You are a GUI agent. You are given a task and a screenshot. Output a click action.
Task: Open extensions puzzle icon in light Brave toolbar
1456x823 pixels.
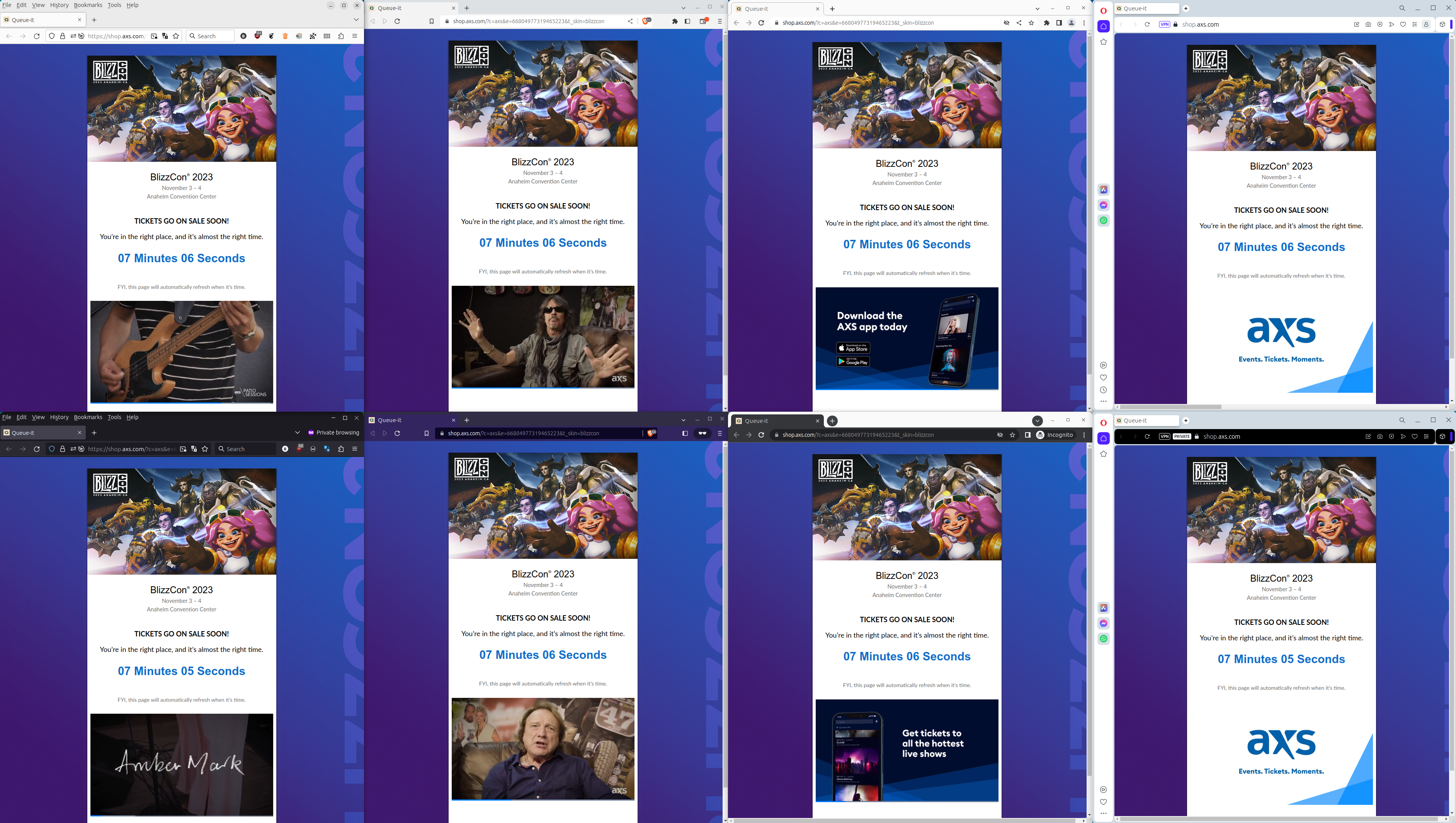pyautogui.click(x=675, y=22)
